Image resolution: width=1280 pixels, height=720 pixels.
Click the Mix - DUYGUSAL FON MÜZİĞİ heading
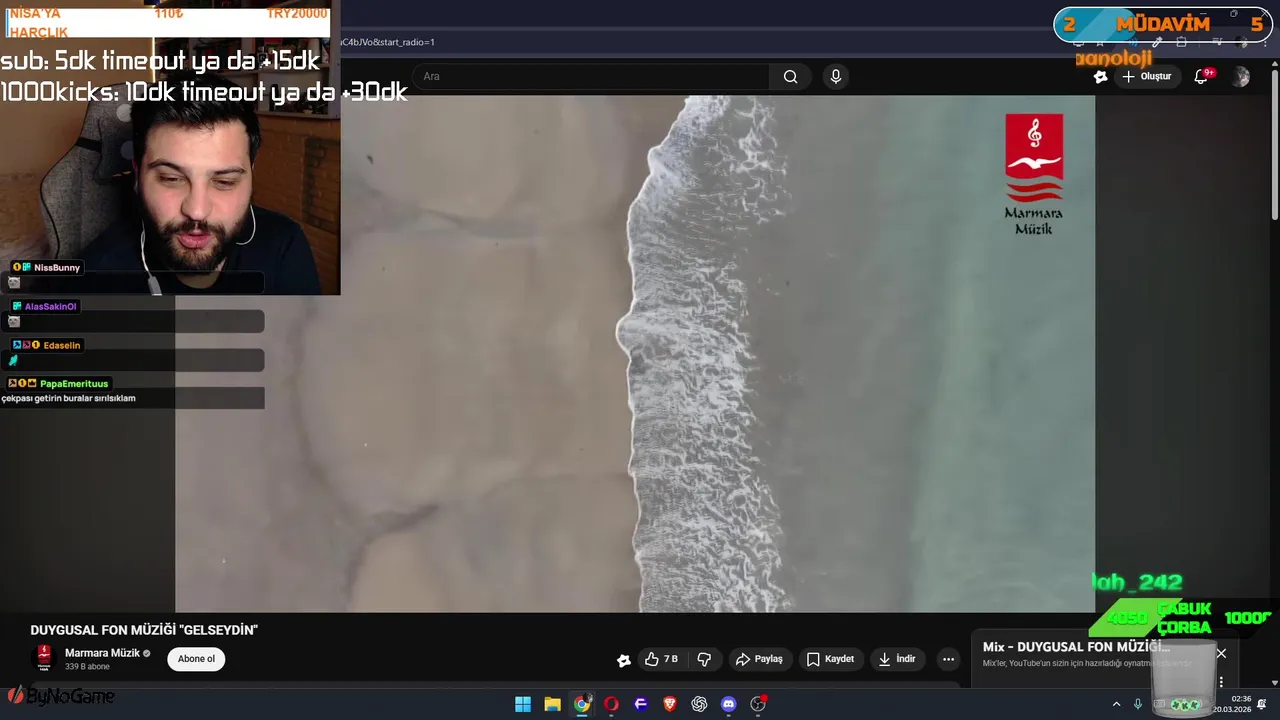1076,647
